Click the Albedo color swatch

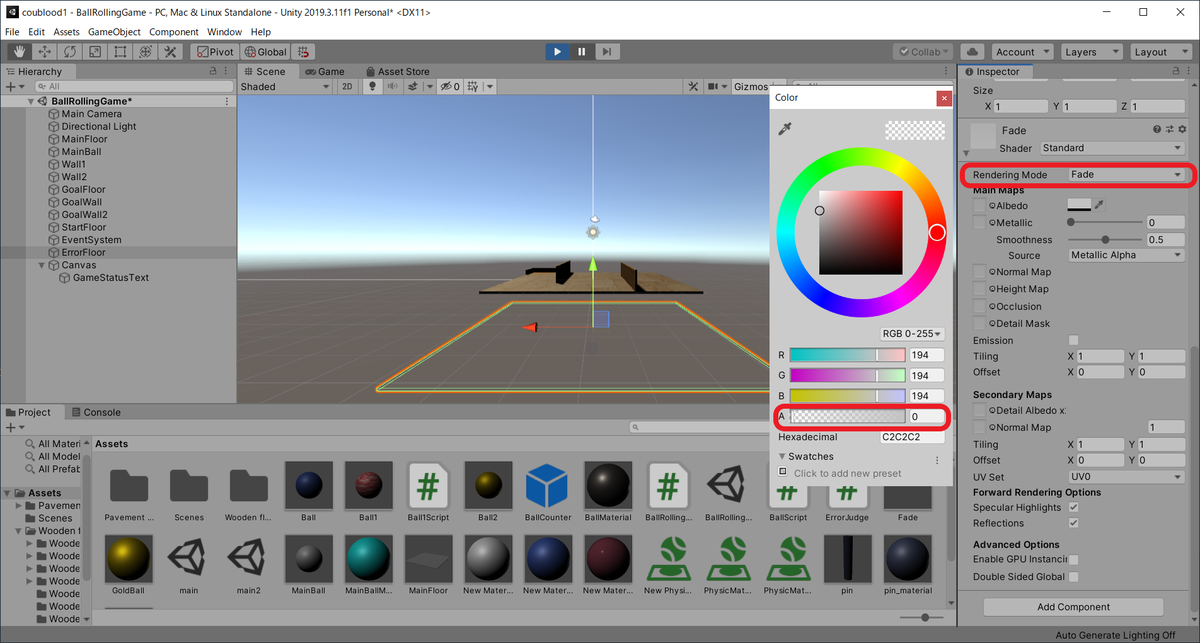click(x=1080, y=205)
